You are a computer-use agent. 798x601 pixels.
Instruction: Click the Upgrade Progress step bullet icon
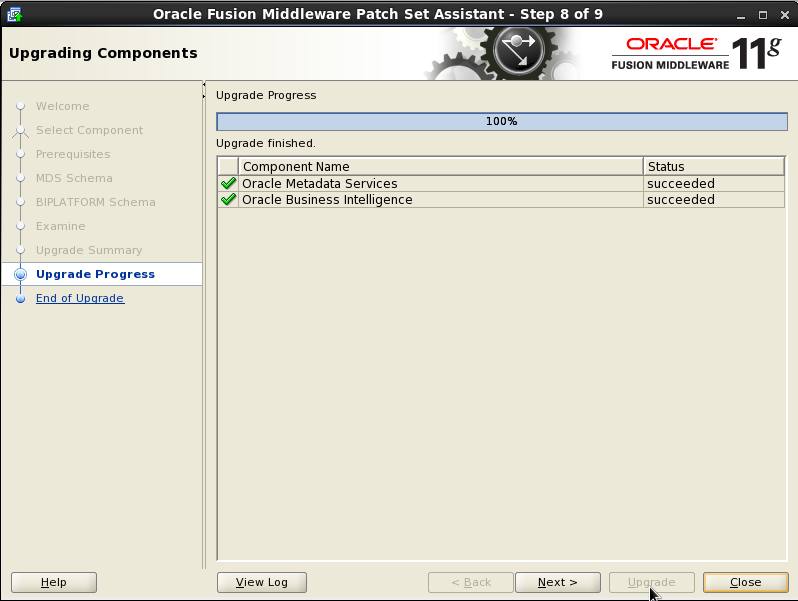[x=20, y=274]
